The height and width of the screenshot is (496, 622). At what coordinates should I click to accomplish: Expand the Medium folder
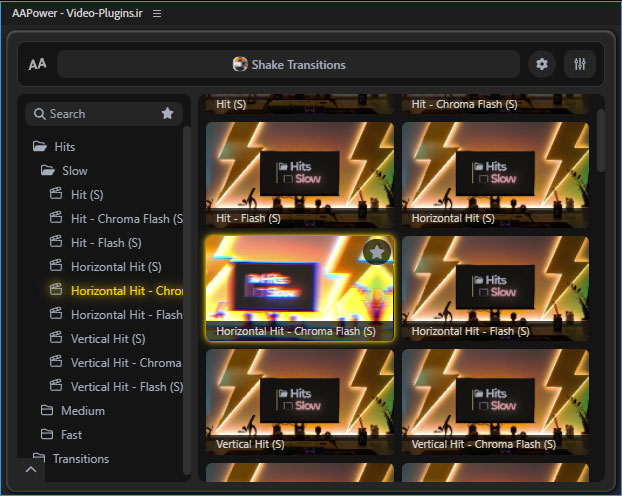click(82, 410)
